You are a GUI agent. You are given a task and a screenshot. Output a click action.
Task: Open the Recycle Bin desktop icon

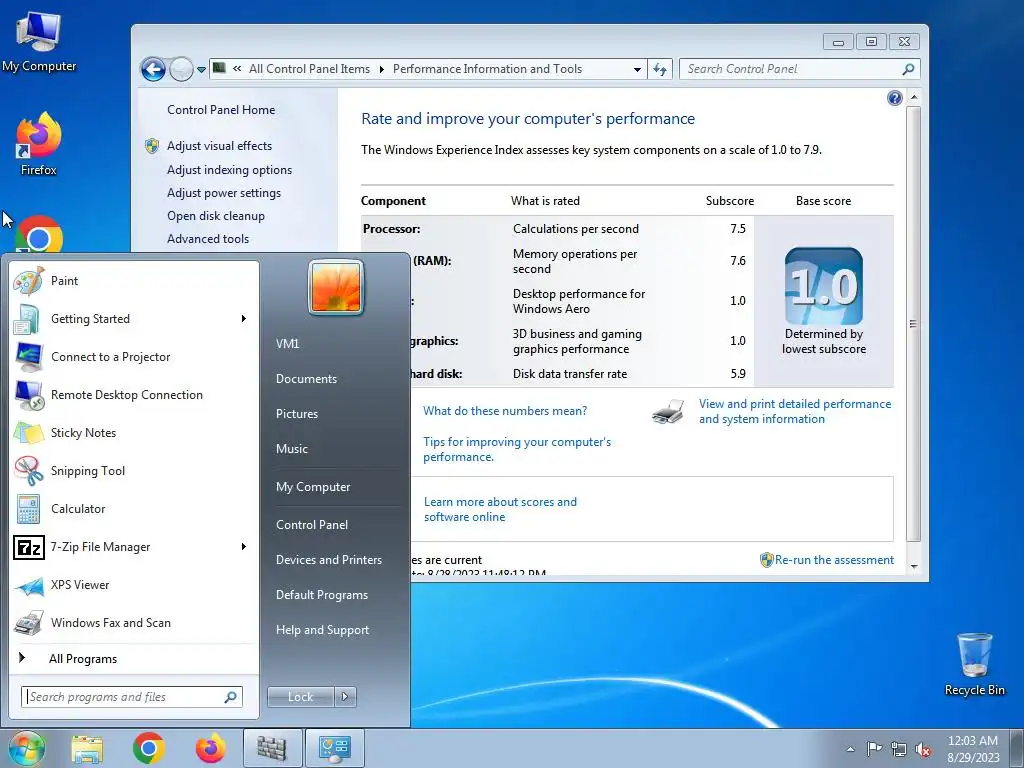pos(974,664)
